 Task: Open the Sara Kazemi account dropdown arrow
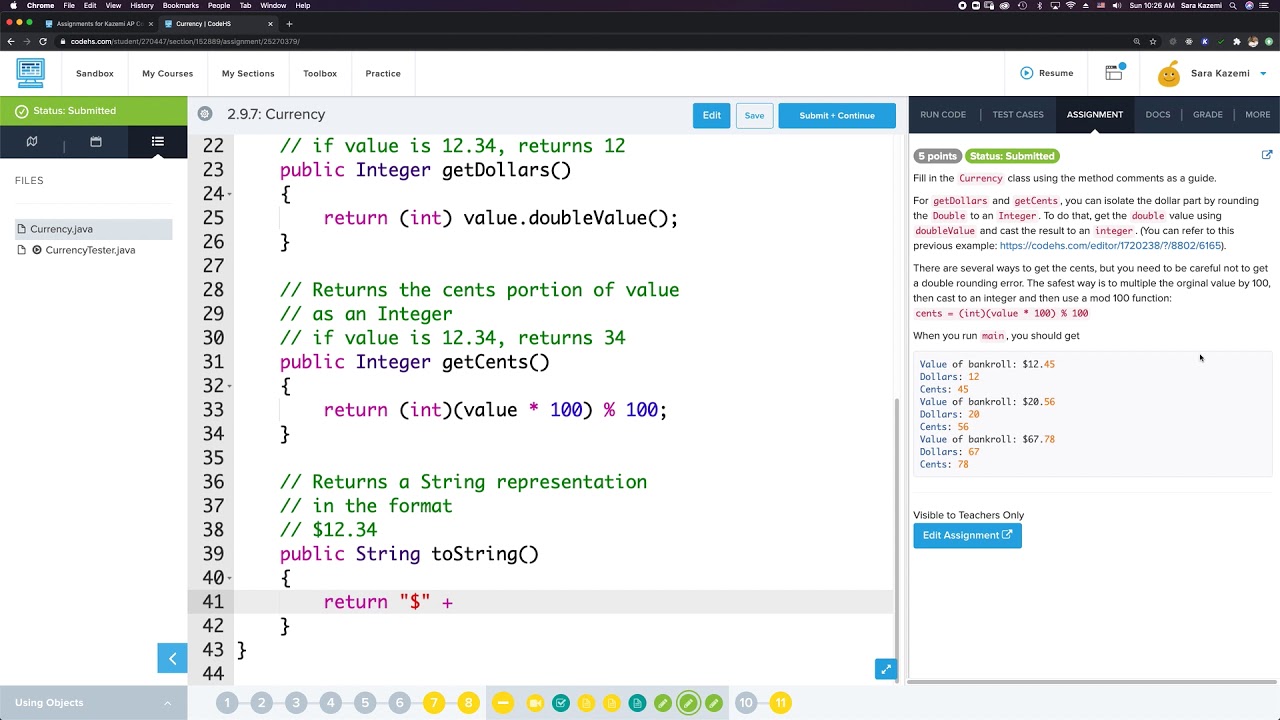(x=1263, y=73)
